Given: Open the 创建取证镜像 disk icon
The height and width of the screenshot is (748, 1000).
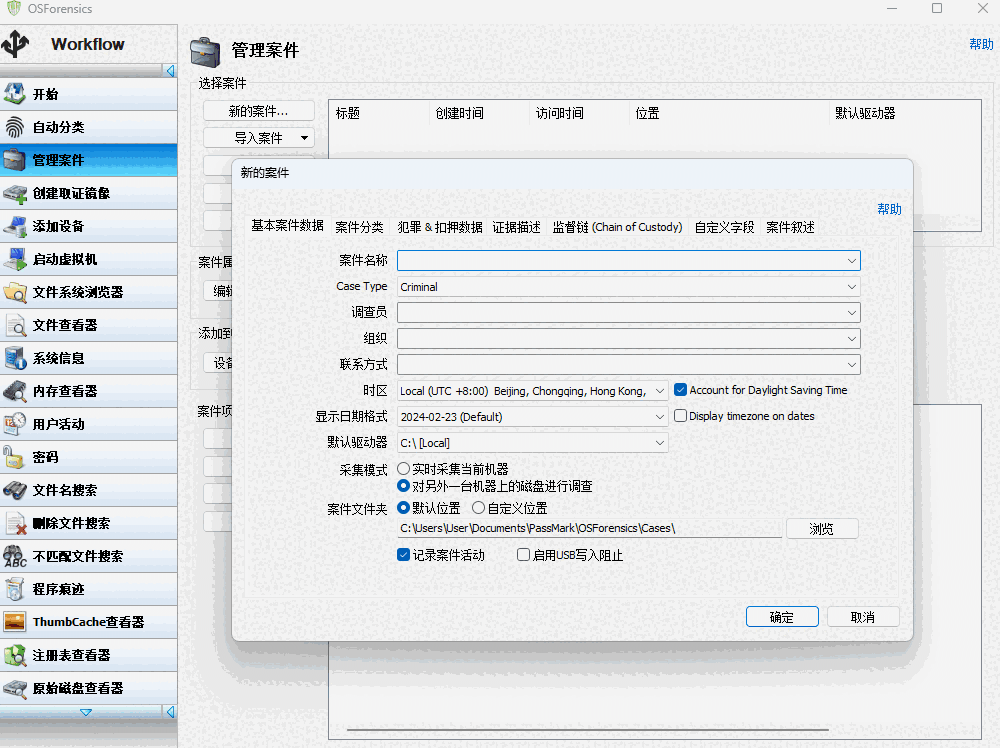Looking at the screenshot, I should (15, 193).
